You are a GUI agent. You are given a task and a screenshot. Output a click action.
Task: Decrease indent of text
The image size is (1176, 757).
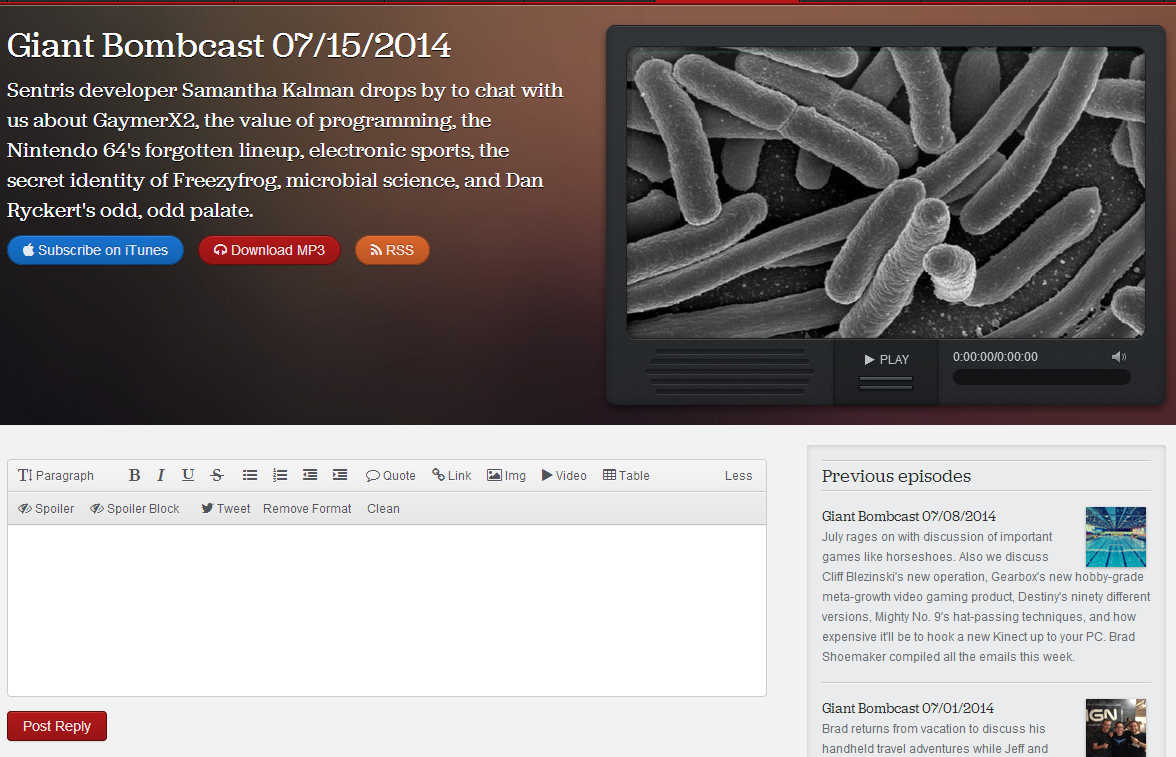(x=310, y=475)
